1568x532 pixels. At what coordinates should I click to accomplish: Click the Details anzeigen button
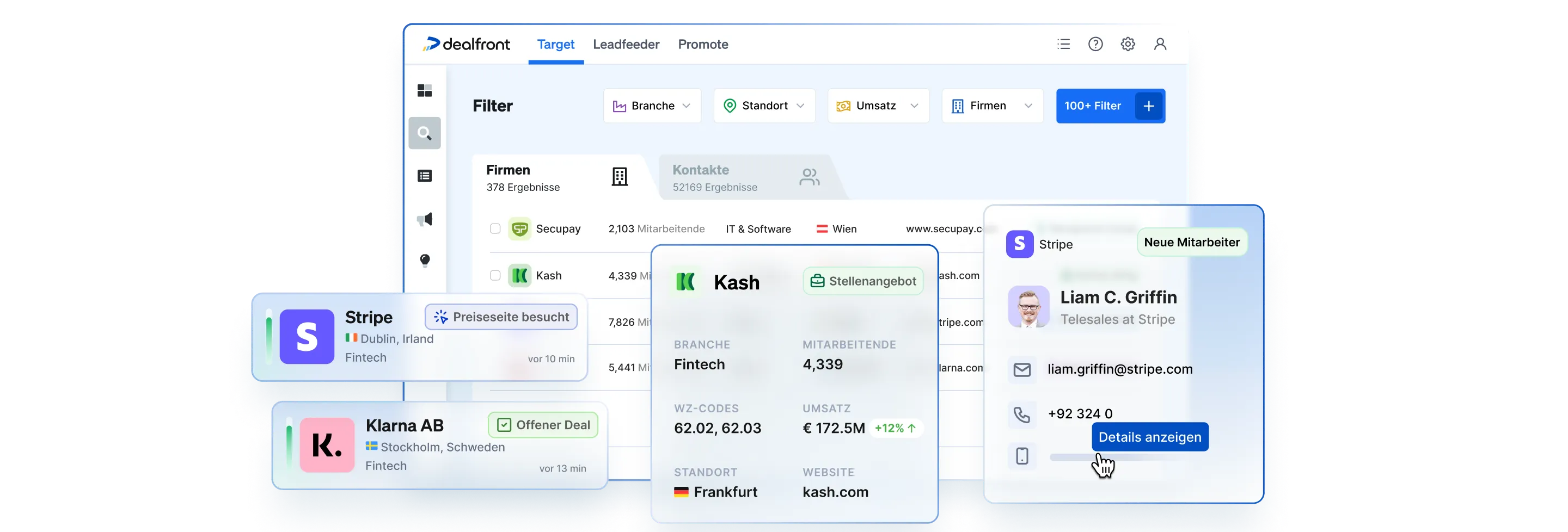[1150, 437]
